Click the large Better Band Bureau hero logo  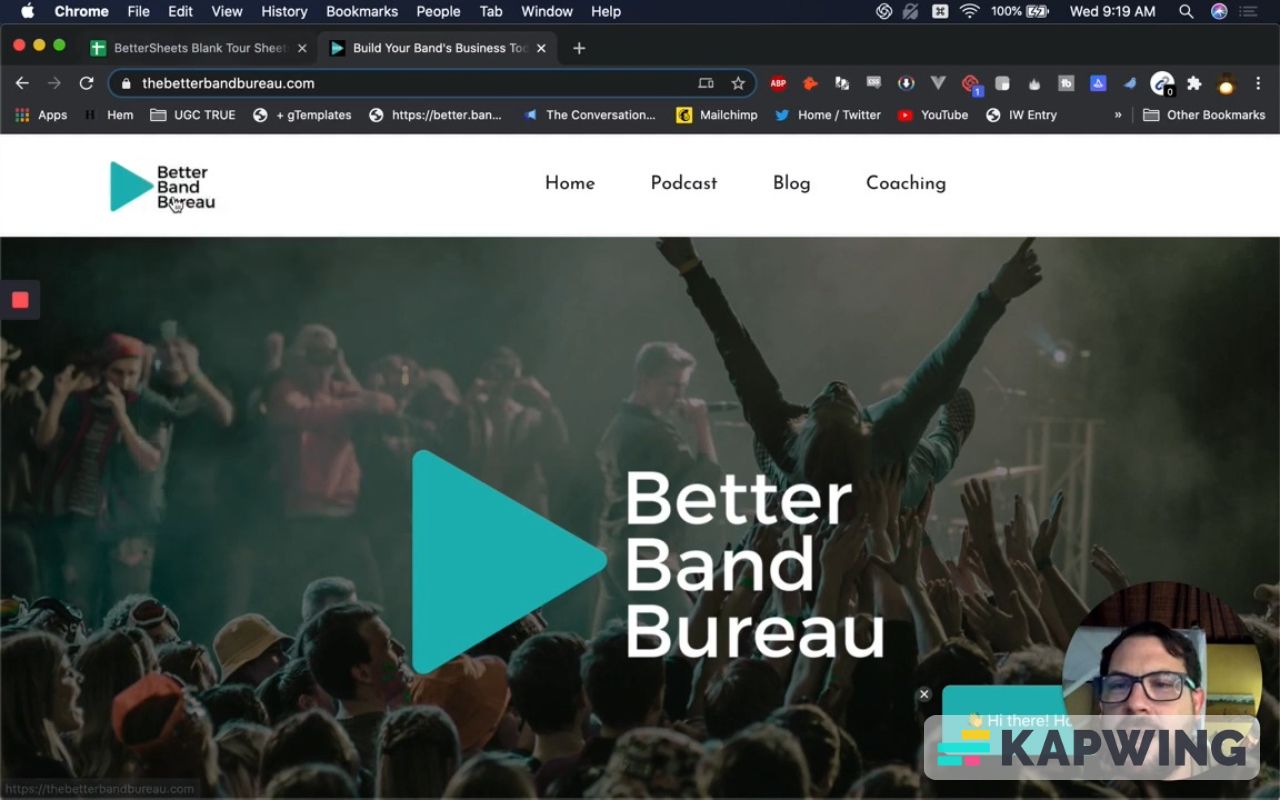coord(649,562)
